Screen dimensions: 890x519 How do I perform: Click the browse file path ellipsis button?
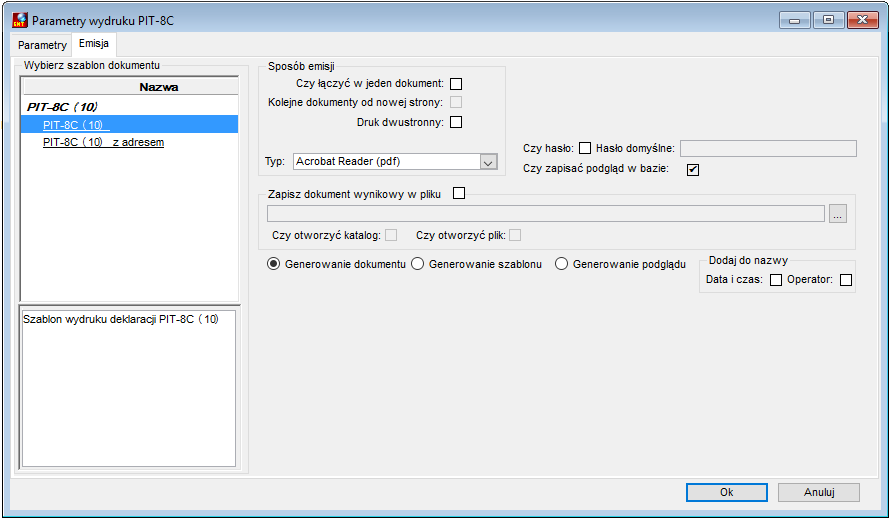point(838,214)
